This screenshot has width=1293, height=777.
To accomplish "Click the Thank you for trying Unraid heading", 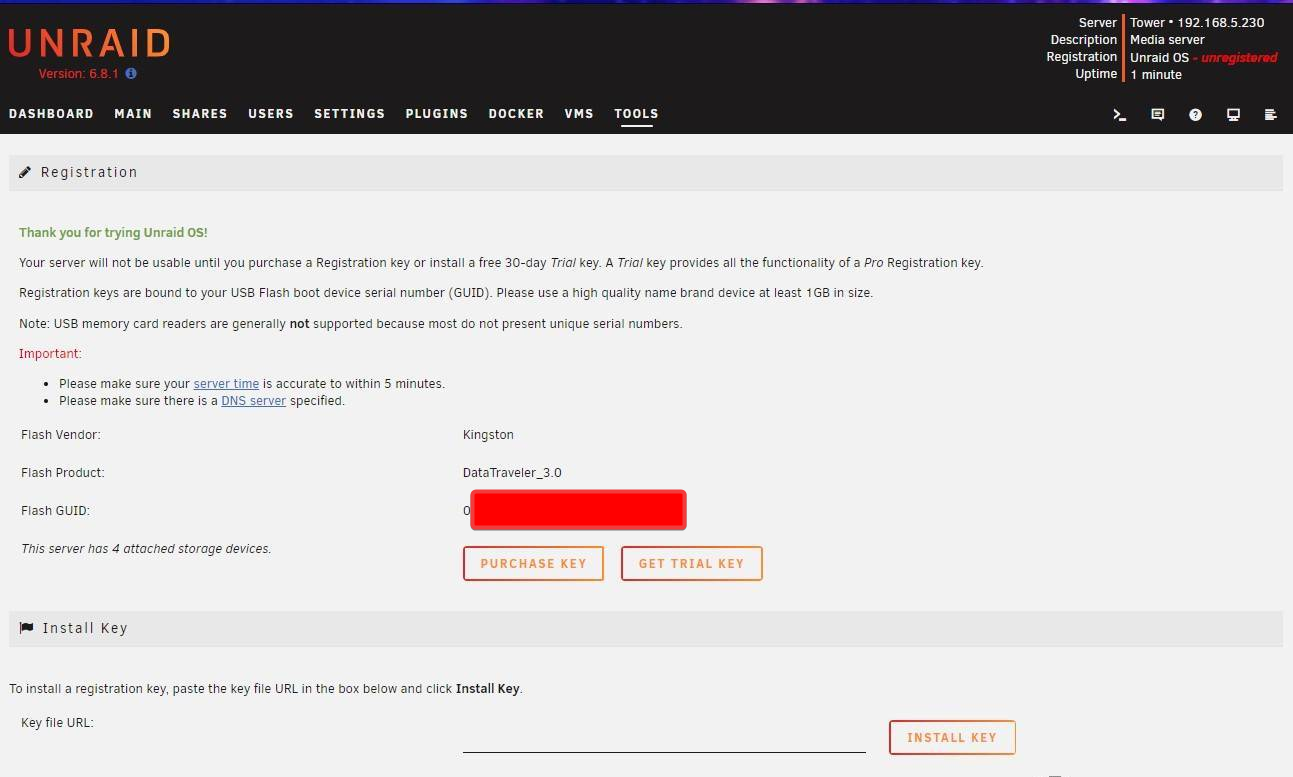I will click(x=113, y=233).
